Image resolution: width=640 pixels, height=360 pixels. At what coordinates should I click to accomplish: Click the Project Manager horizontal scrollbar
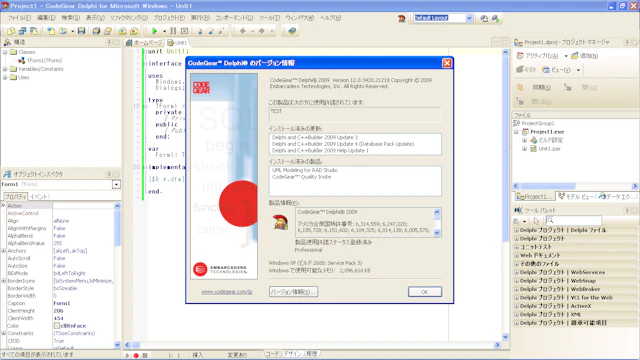click(575, 186)
